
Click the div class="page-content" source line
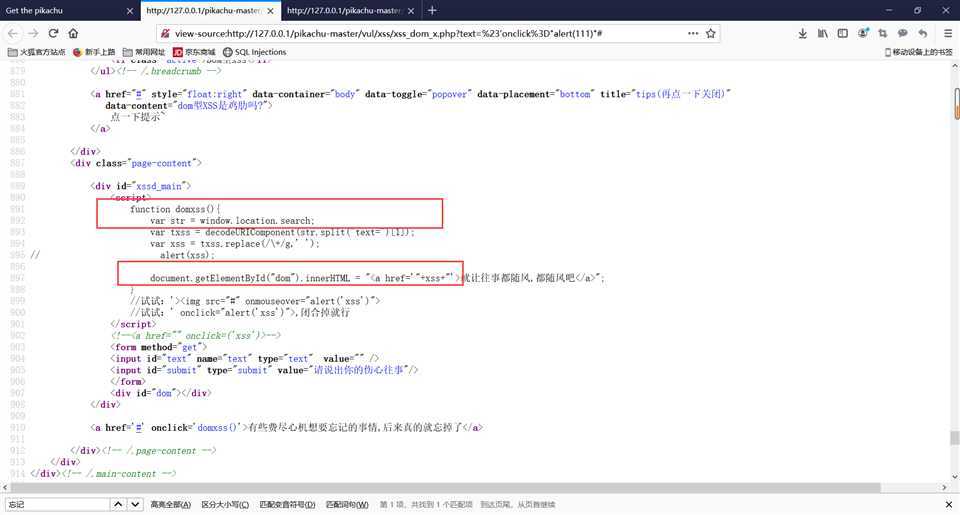tap(136, 164)
